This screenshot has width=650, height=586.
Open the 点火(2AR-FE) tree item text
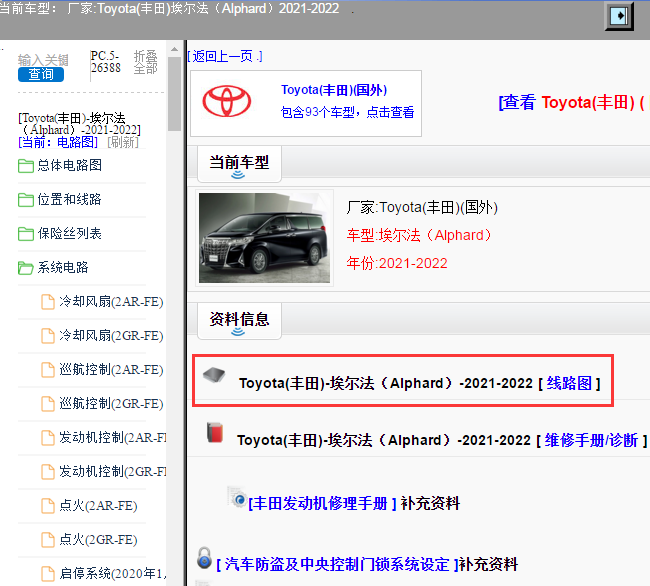point(98,505)
